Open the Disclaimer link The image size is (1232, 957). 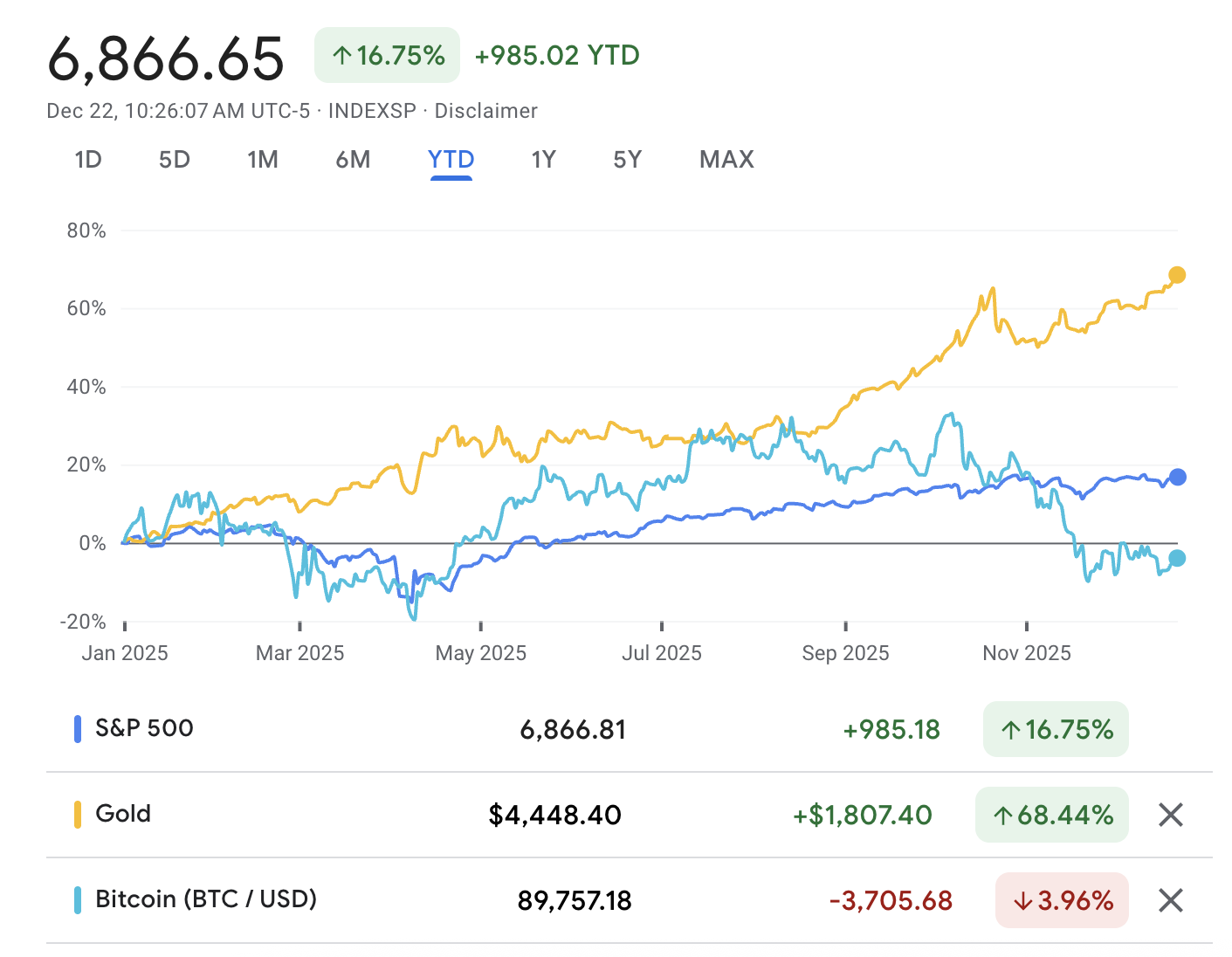coord(485,111)
